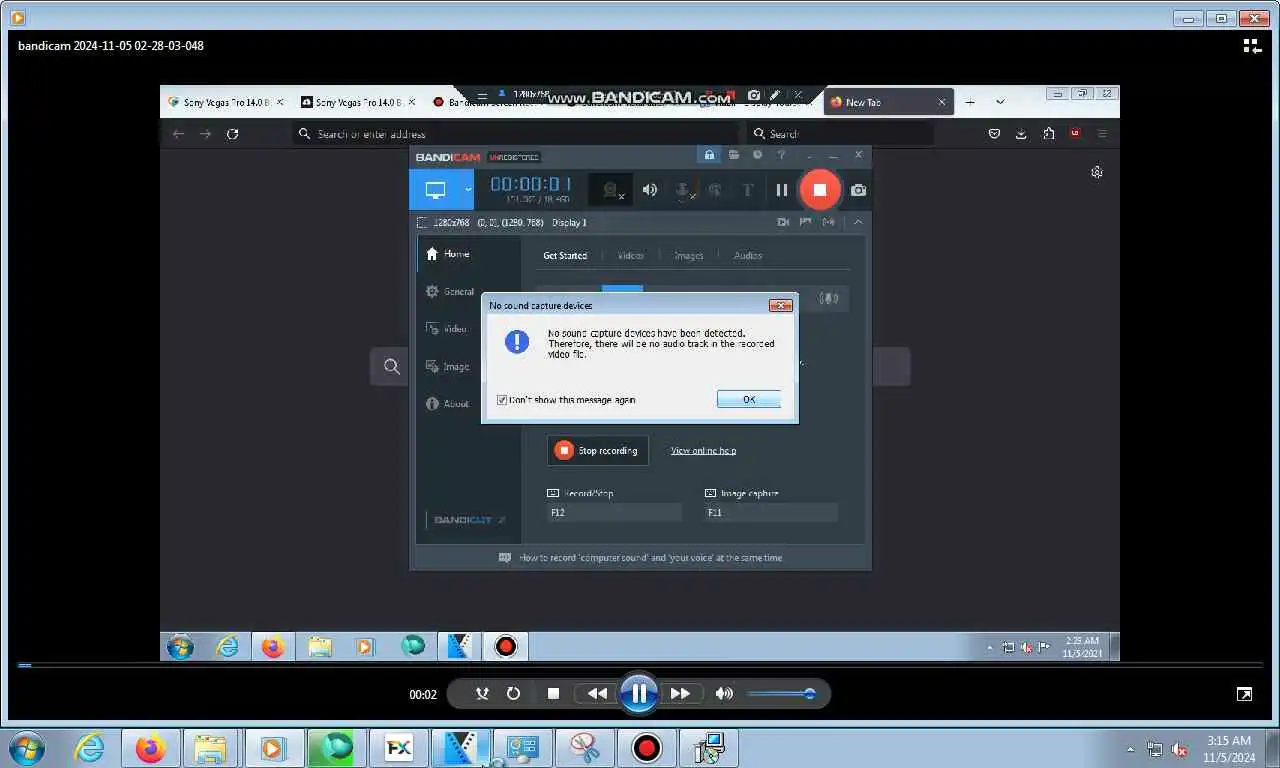Open Firefox from the taskbar
This screenshot has width=1280, height=768.
pyautogui.click(x=151, y=748)
